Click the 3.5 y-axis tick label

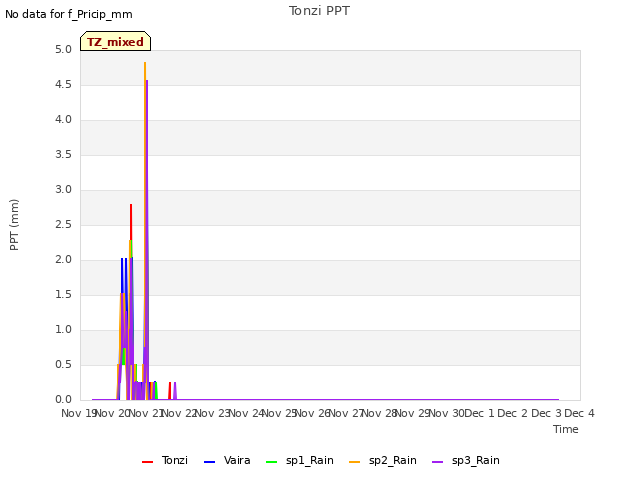coord(63,155)
